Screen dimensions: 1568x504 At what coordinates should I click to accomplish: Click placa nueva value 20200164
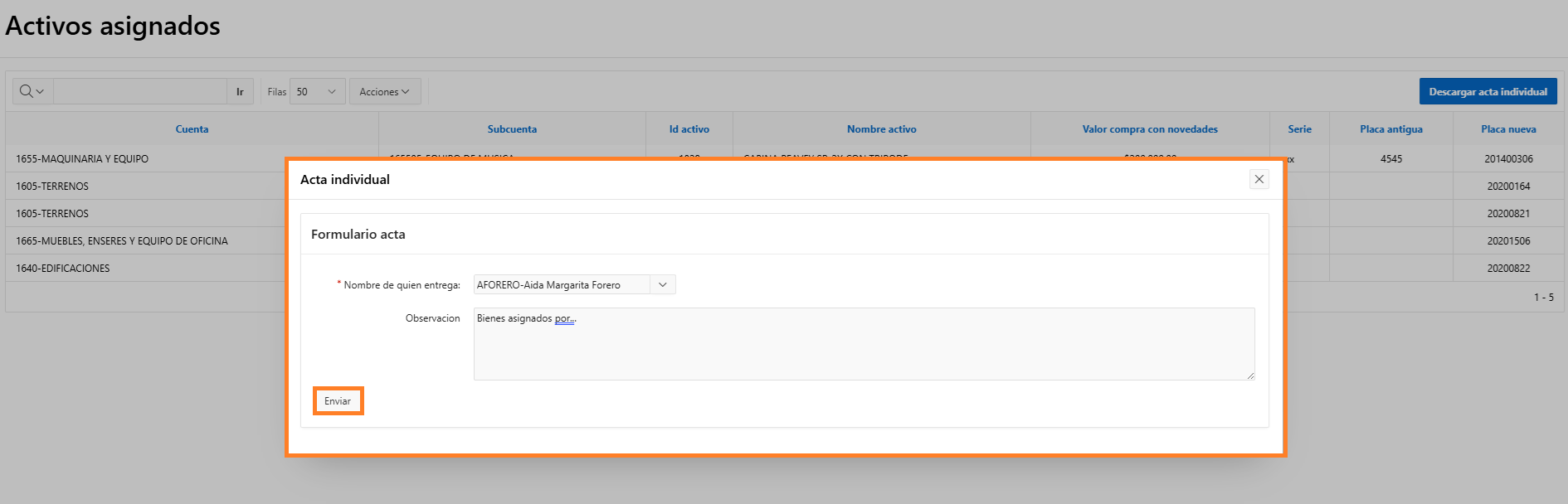coord(1508,187)
